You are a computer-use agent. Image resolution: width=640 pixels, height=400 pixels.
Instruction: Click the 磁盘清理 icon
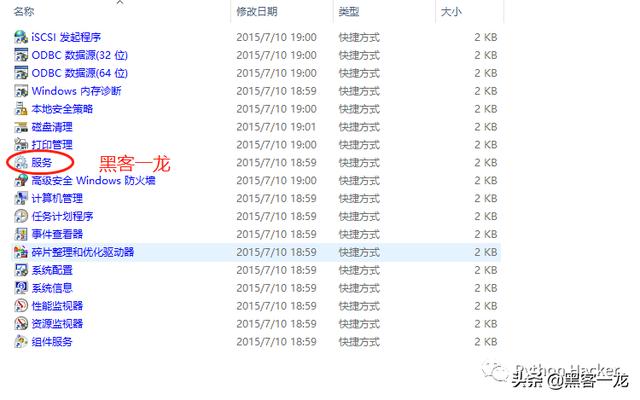[x=21, y=127]
